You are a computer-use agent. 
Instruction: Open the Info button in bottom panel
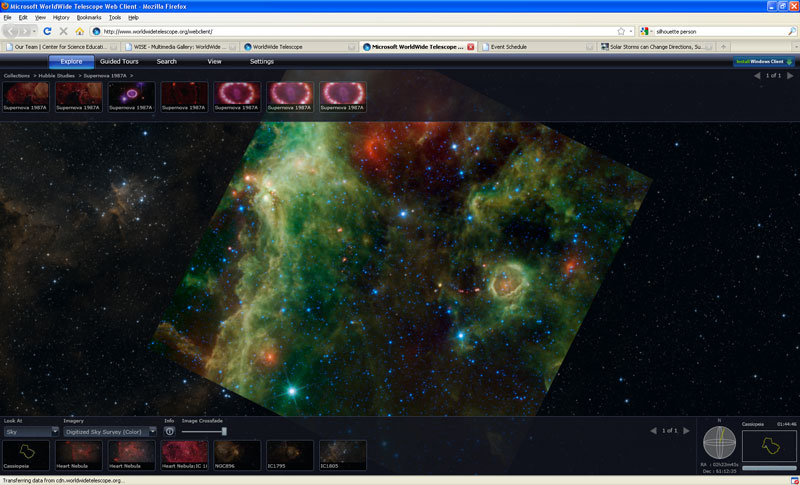(x=169, y=431)
